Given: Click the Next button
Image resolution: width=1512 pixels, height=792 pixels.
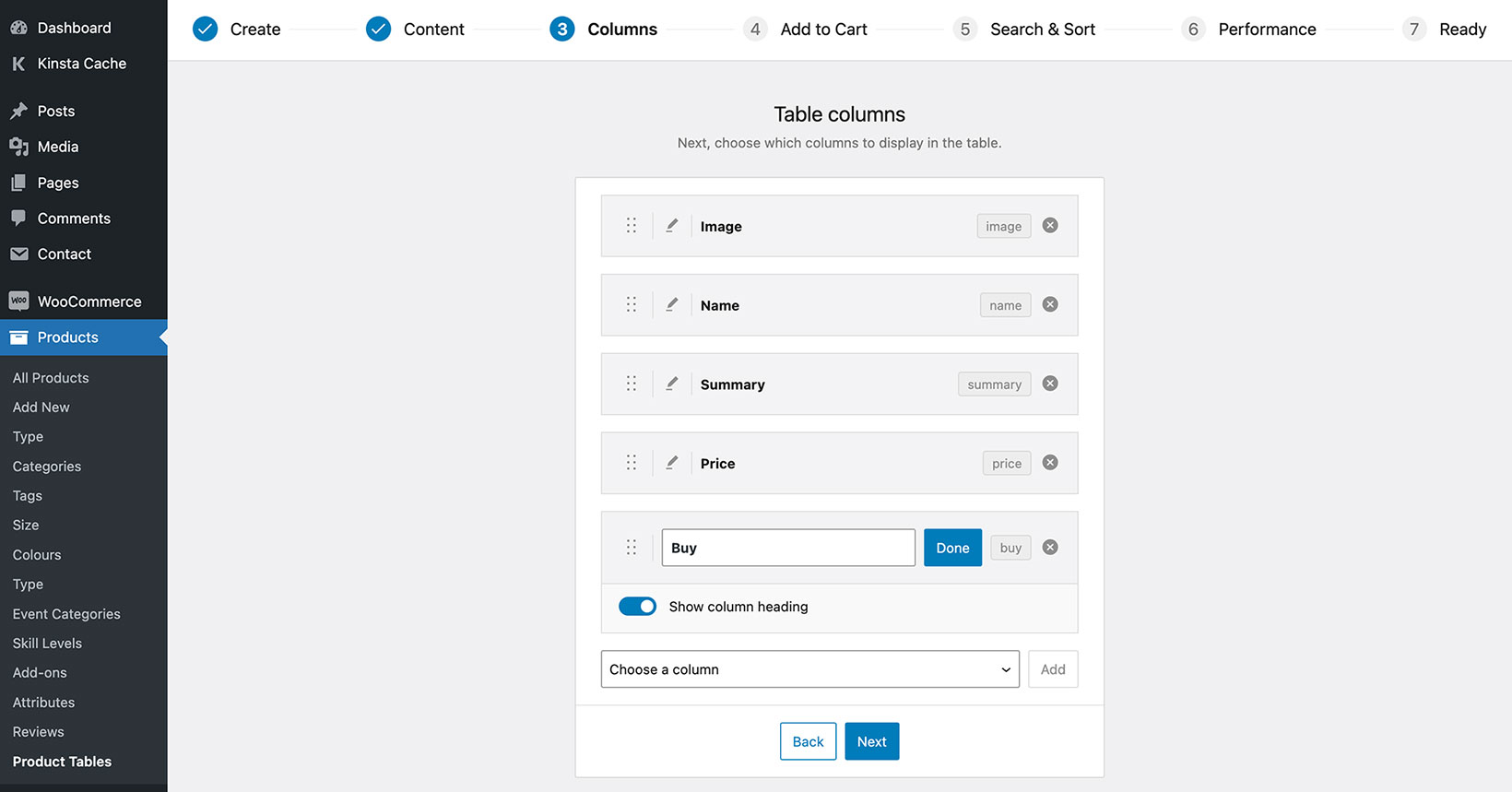Looking at the screenshot, I should click(871, 741).
